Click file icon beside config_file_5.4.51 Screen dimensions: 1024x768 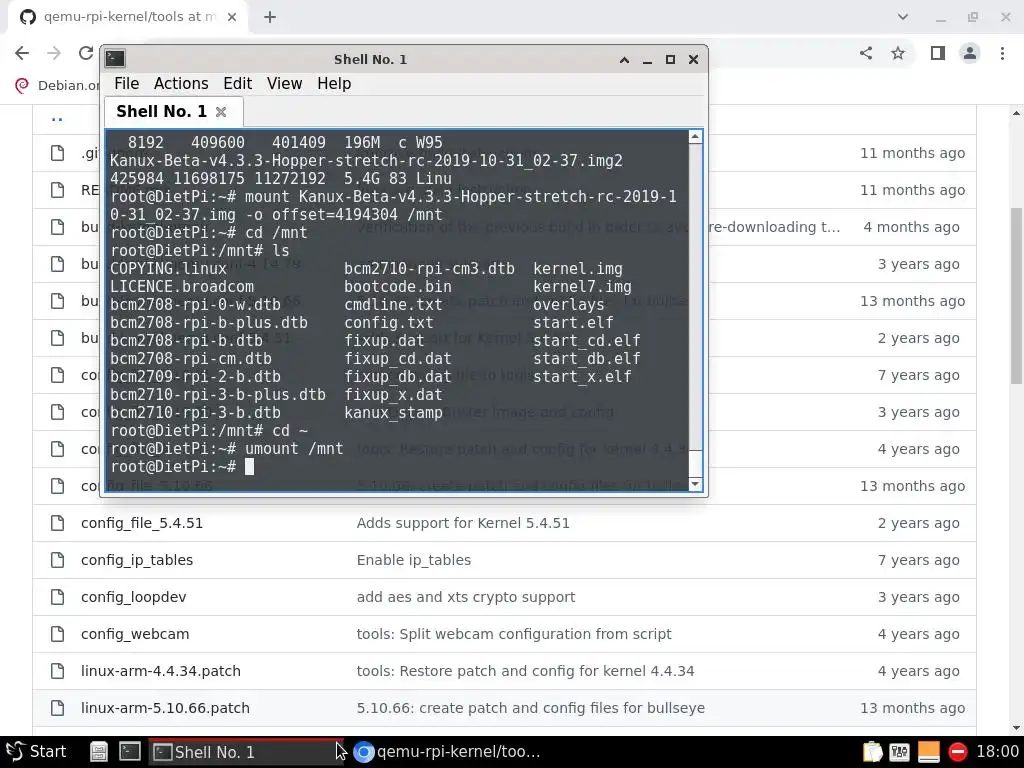(57, 523)
